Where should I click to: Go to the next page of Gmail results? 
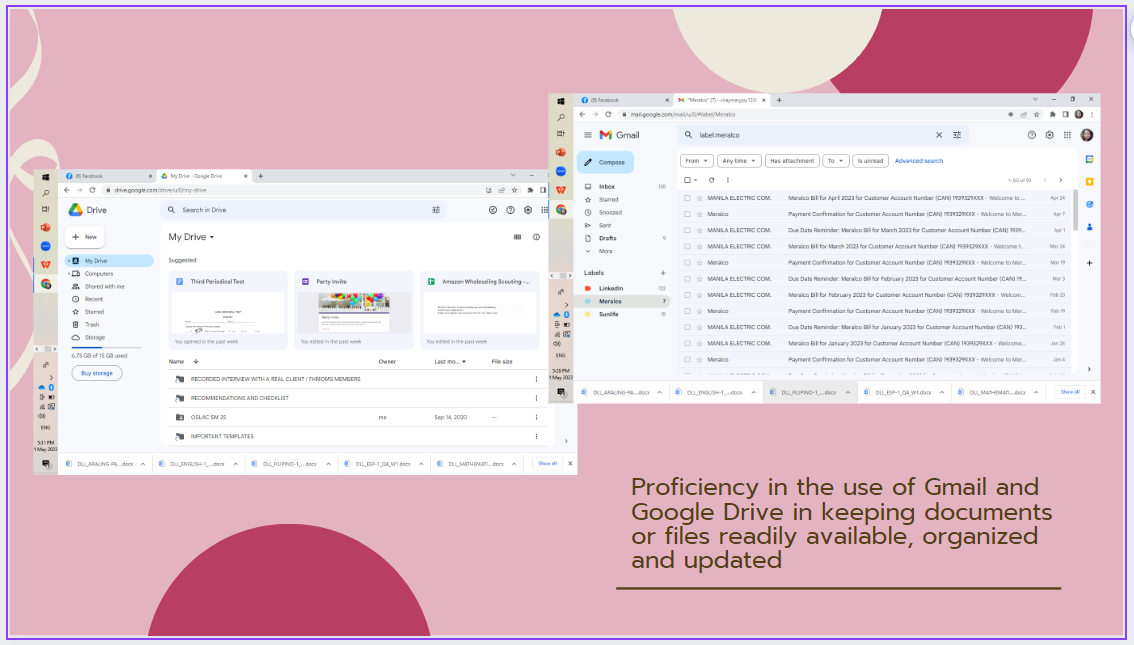click(1061, 180)
